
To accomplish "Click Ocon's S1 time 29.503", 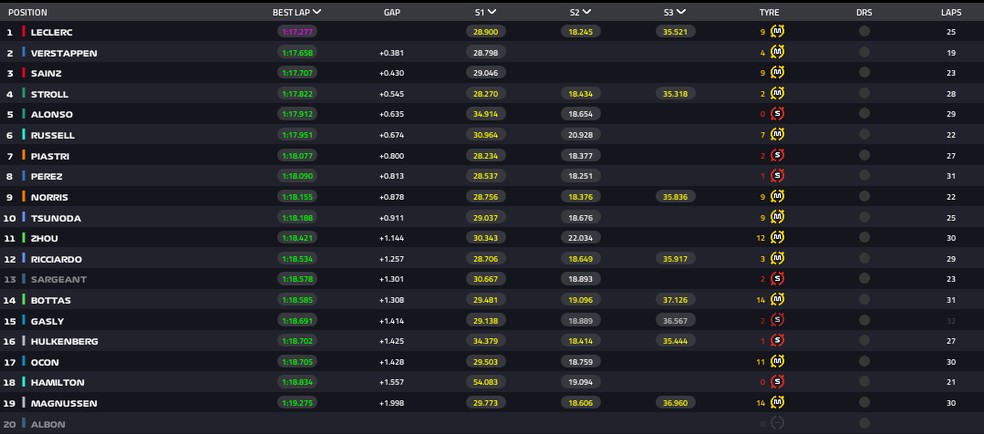I will [486, 362].
